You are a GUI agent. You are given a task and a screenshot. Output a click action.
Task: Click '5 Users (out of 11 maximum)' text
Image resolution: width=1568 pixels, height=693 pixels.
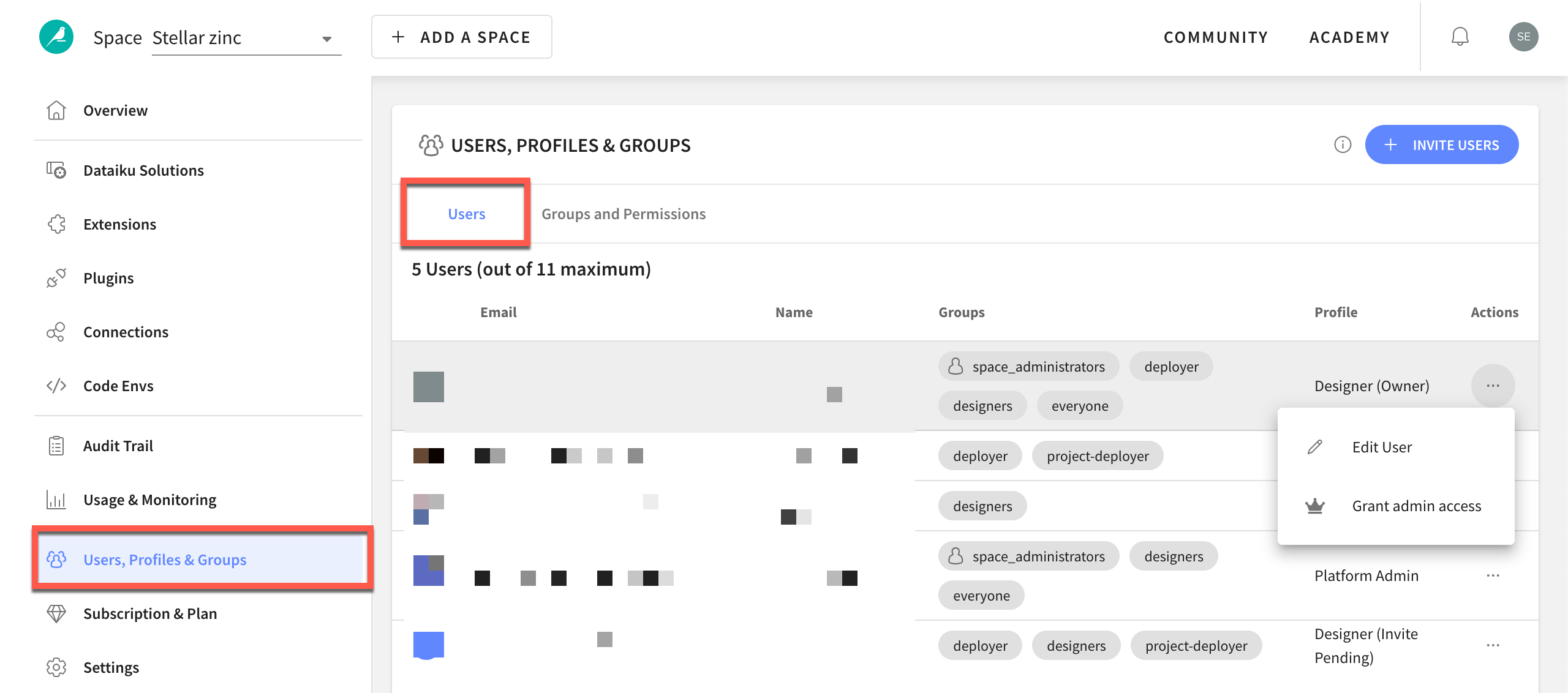pos(531,269)
